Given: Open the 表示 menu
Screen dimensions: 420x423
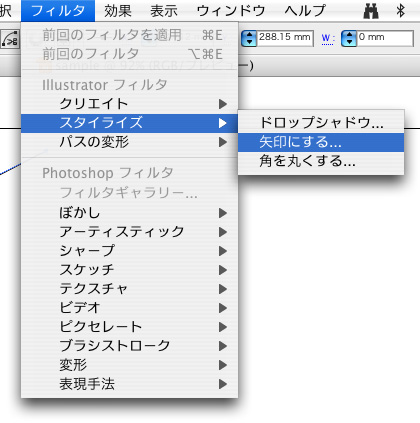Looking at the screenshot, I should click(x=164, y=11).
